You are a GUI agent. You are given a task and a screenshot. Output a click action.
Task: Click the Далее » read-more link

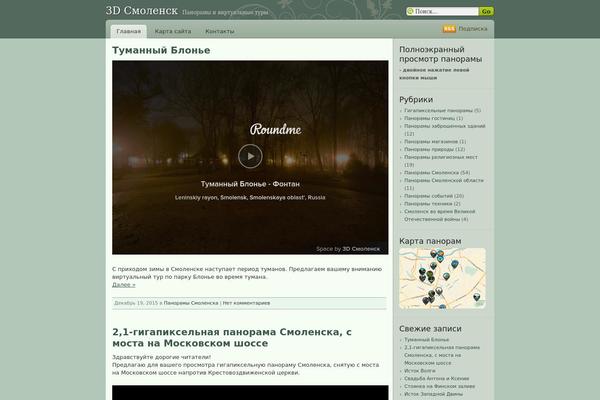[124, 285]
